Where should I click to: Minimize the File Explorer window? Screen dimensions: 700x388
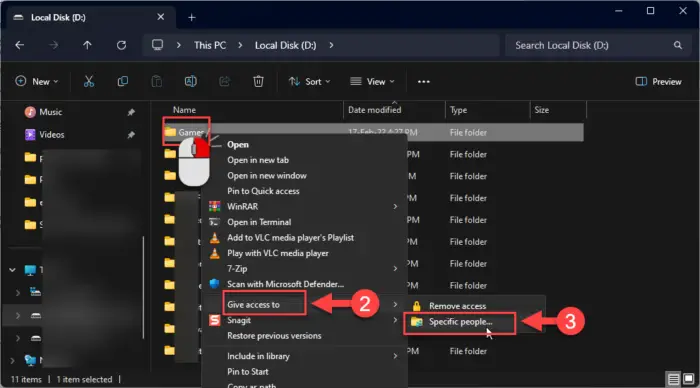point(618,11)
